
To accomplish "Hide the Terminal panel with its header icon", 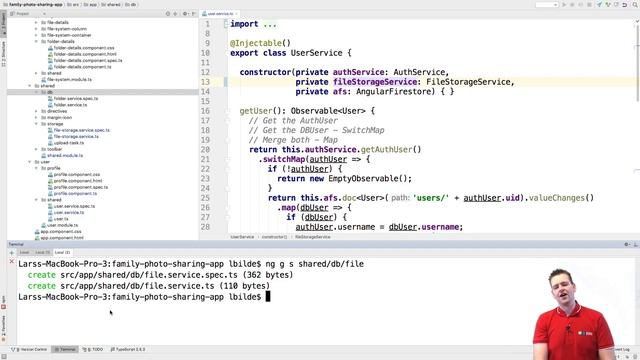I will (x=636, y=244).
